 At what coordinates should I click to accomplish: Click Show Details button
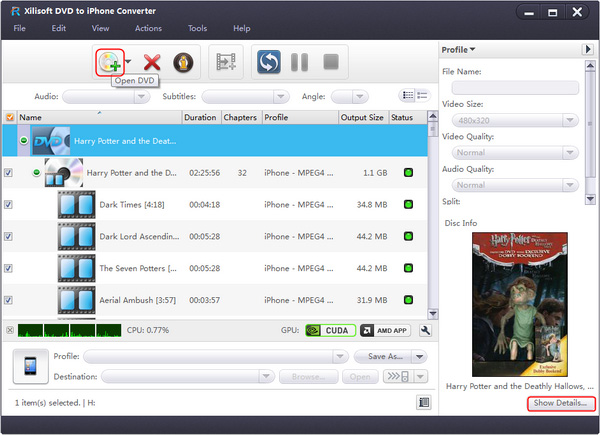click(x=561, y=403)
